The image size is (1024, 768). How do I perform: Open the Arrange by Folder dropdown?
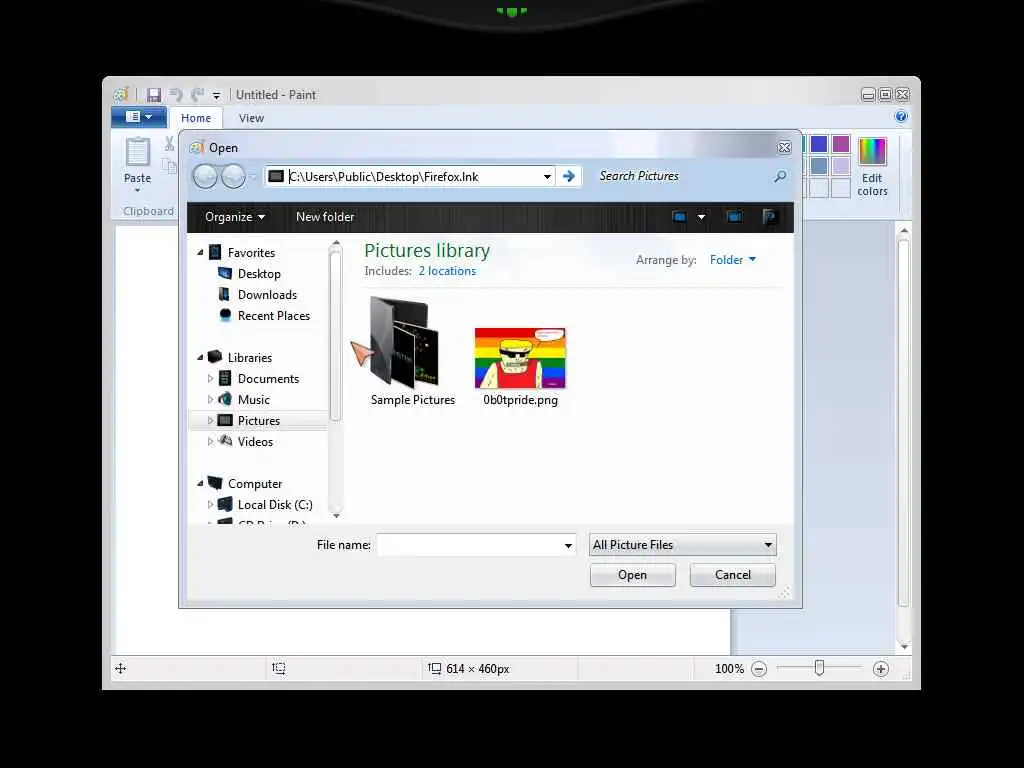coord(733,260)
